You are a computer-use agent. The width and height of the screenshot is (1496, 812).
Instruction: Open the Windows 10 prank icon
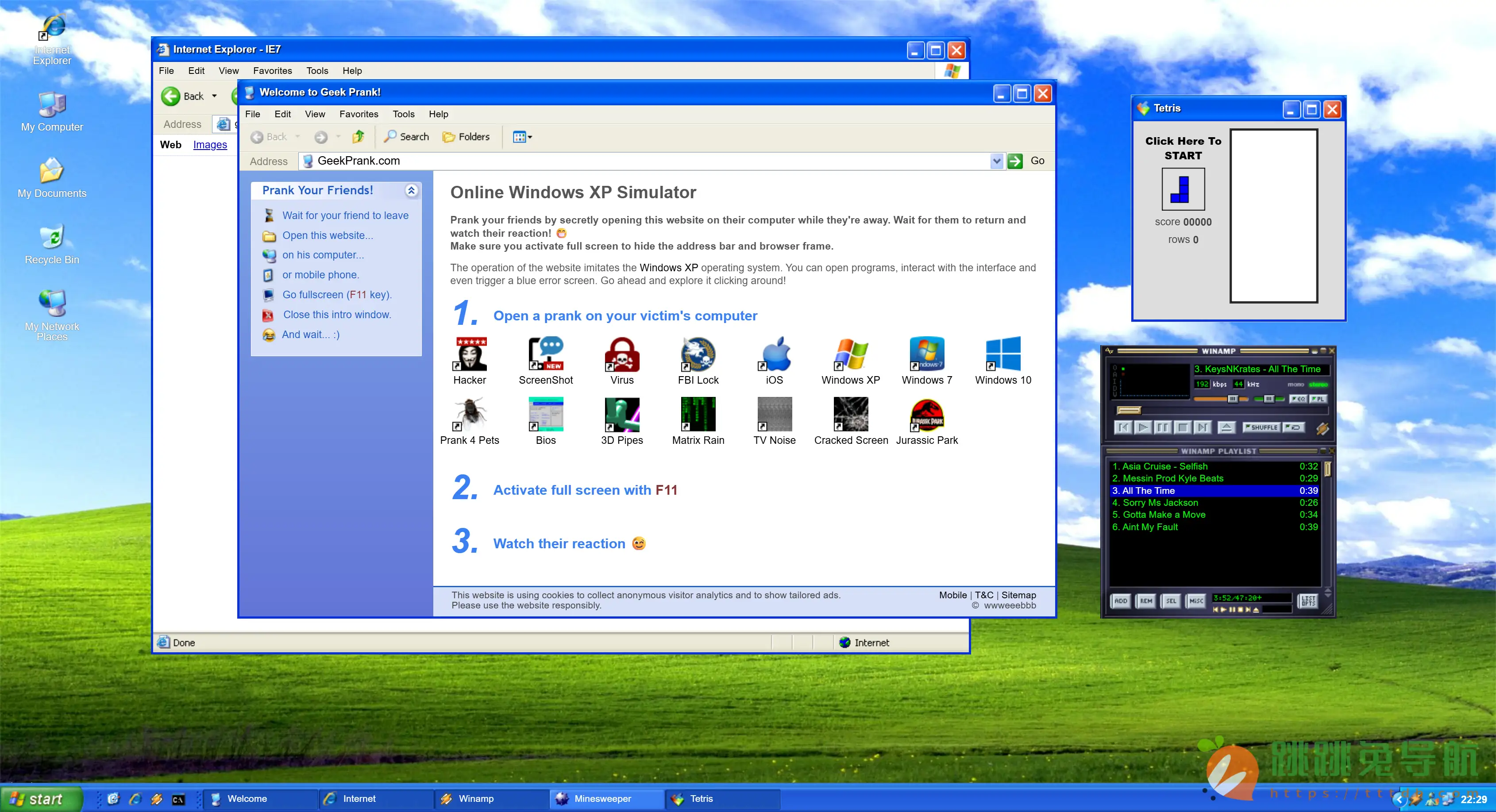click(1003, 361)
